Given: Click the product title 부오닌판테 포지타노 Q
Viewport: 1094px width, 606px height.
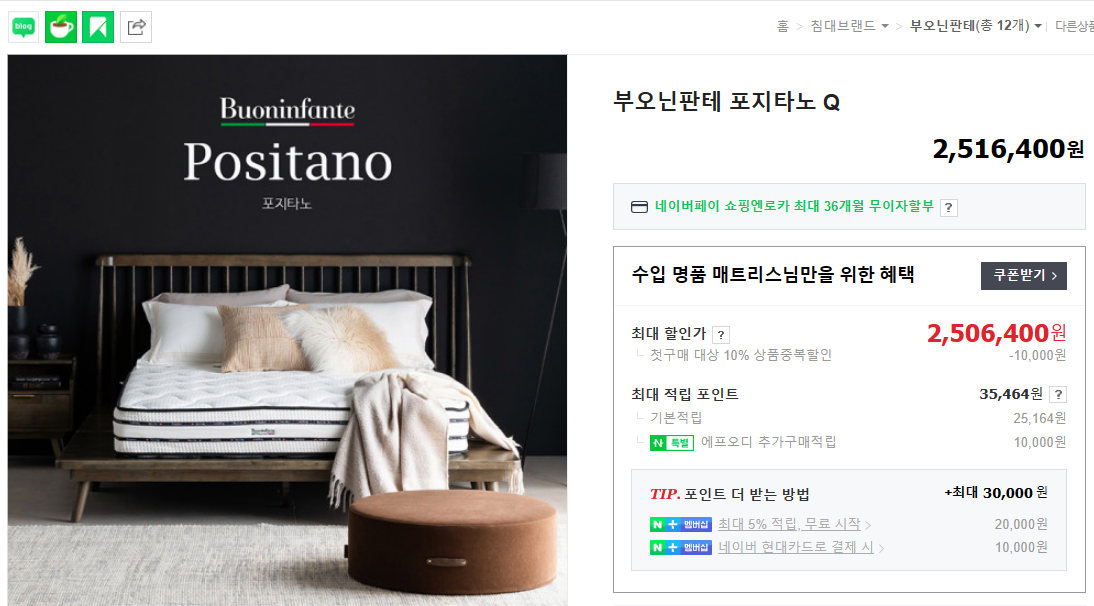Looking at the screenshot, I should click(726, 102).
